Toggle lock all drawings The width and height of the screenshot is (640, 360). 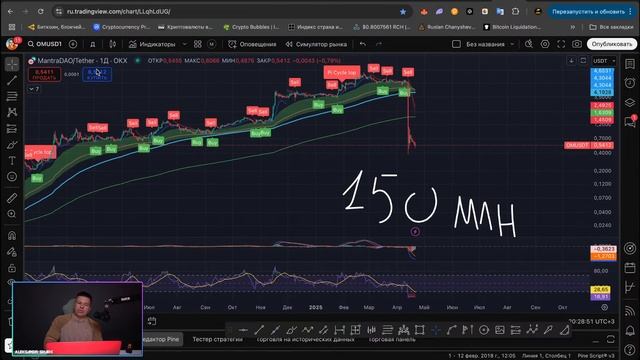click(x=12, y=268)
